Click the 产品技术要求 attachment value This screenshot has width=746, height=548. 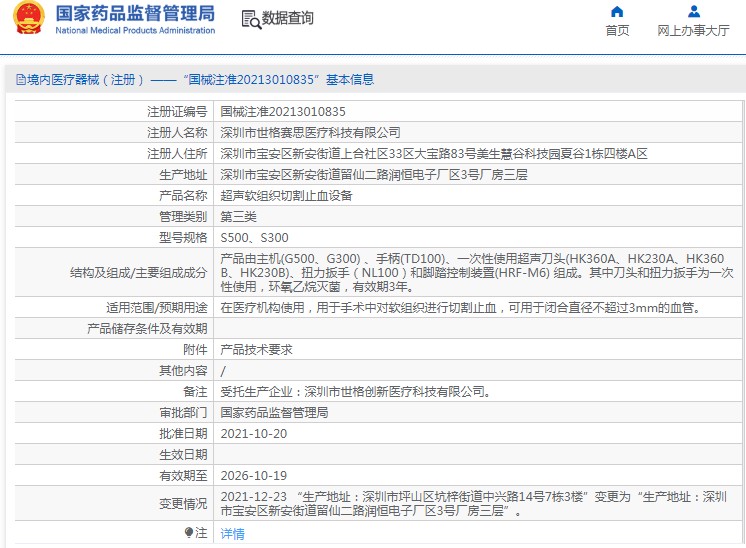click(x=256, y=350)
